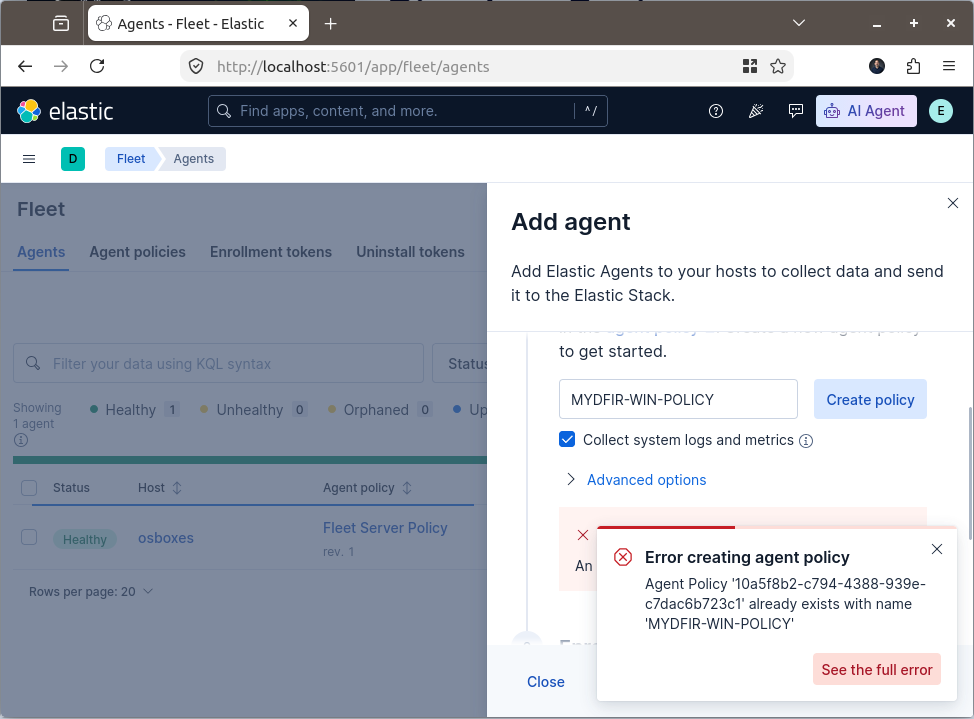Open the Fleet Server Policy link

click(x=385, y=528)
